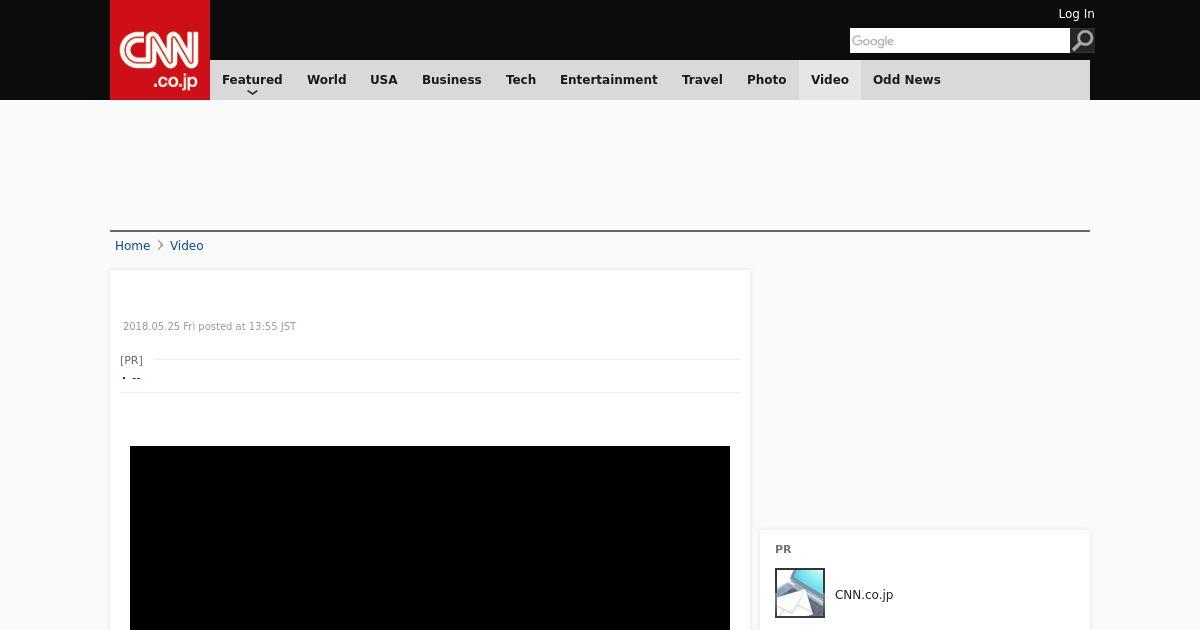Open the Log In link

click(x=1076, y=14)
